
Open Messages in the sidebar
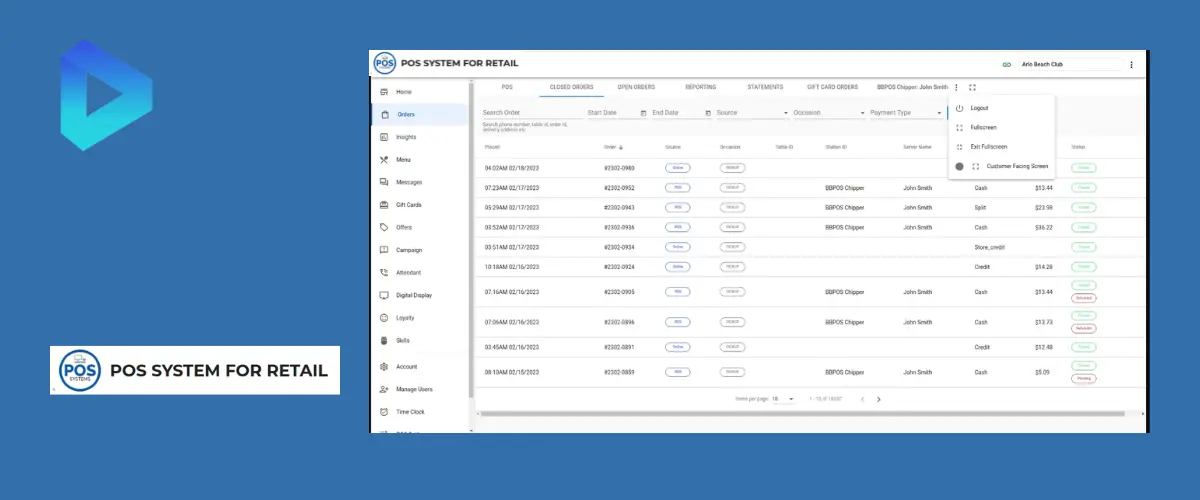pyautogui.click(x=418, y=182)
